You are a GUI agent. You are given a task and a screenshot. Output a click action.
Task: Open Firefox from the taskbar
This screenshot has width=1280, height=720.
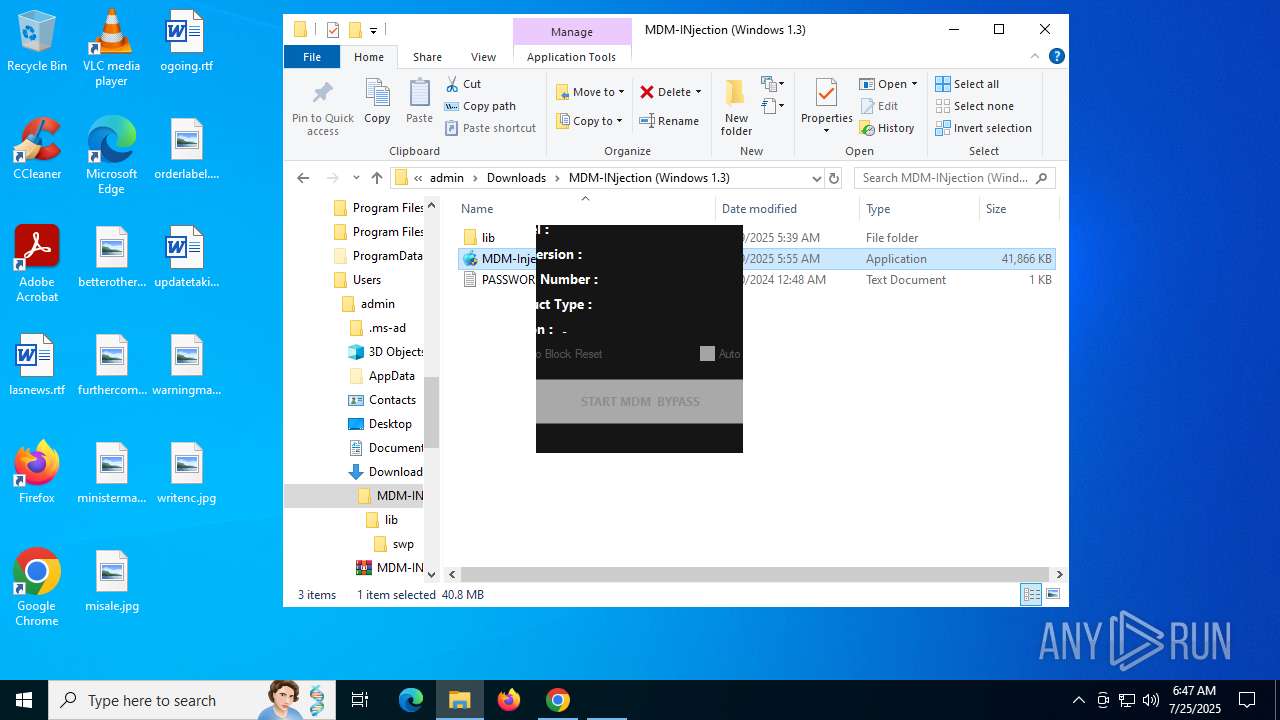coord(509,700)
